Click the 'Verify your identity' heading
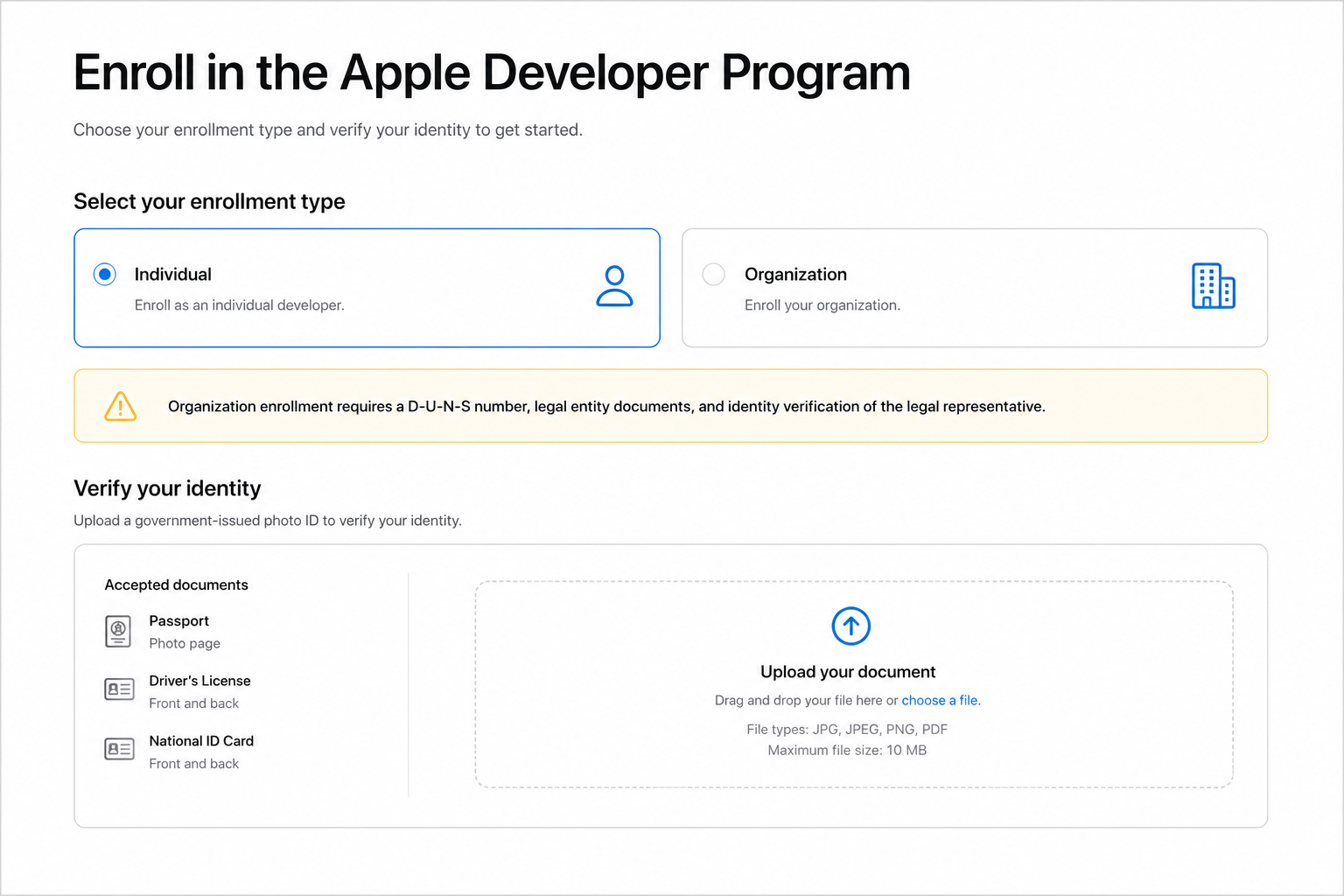The image size is (1344, 896). (167, 488)
